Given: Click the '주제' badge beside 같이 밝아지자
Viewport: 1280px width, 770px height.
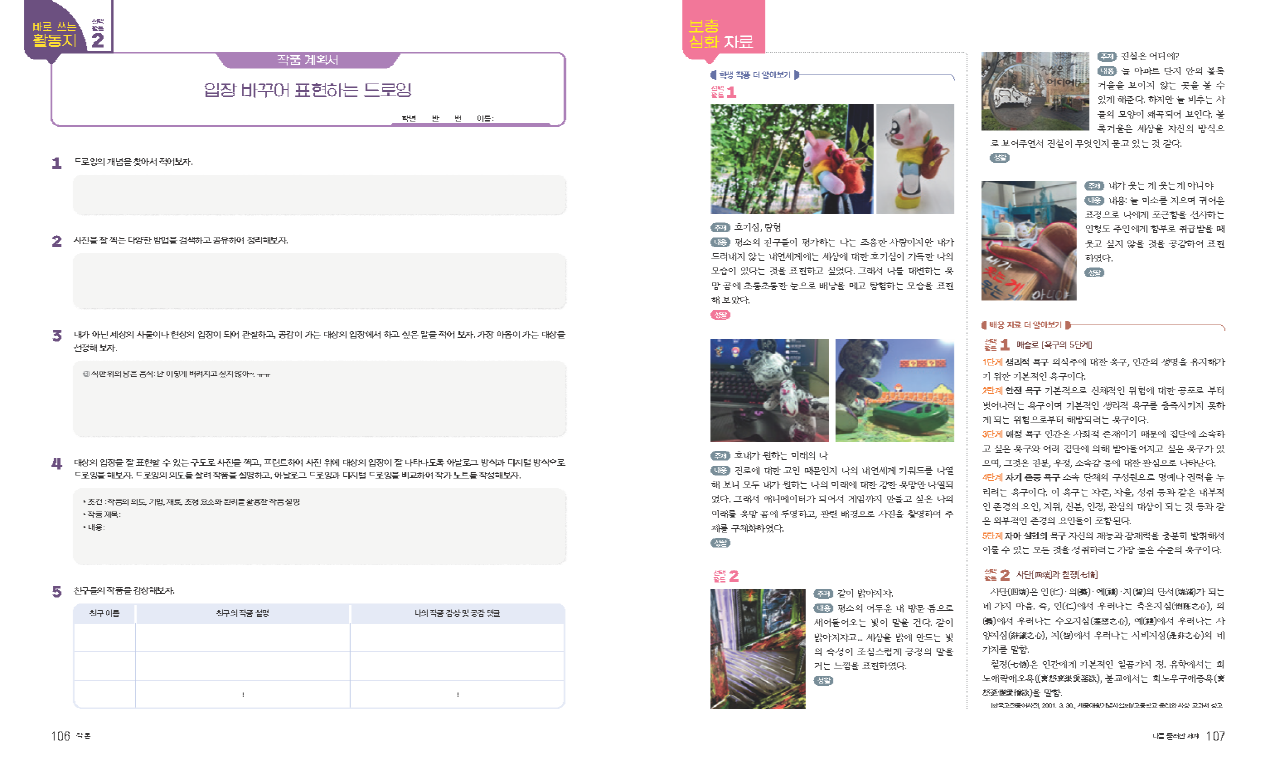Looking at the screenshot, I should (823, 592).
